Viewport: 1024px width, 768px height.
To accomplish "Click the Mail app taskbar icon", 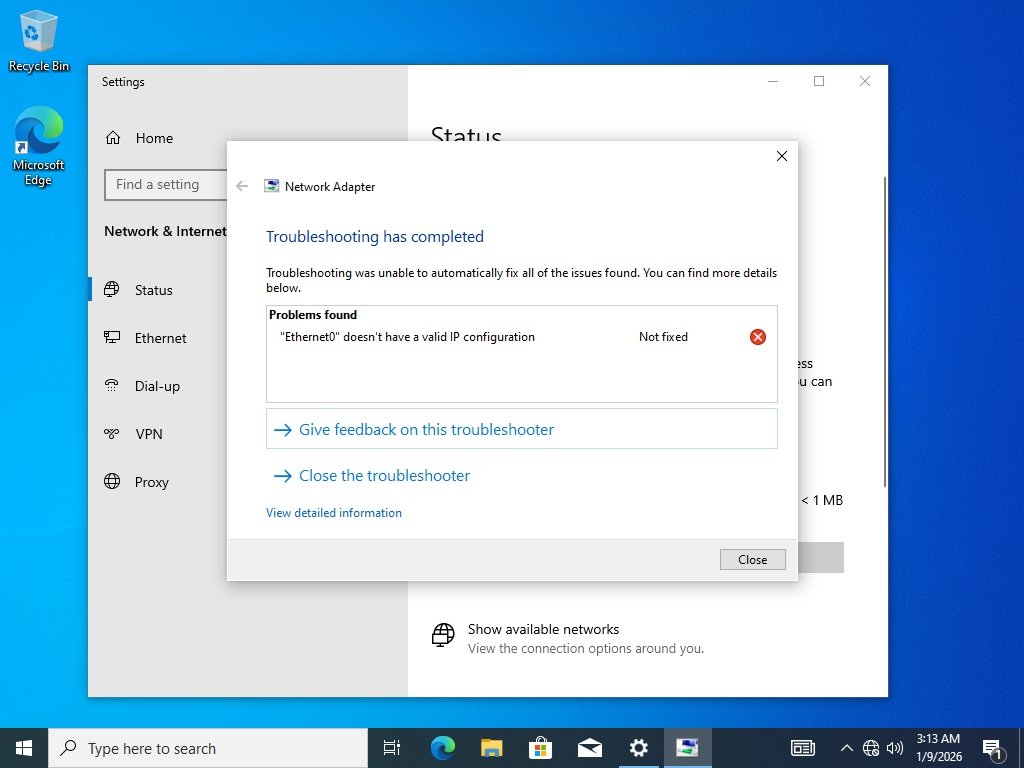I will [589, 747].
